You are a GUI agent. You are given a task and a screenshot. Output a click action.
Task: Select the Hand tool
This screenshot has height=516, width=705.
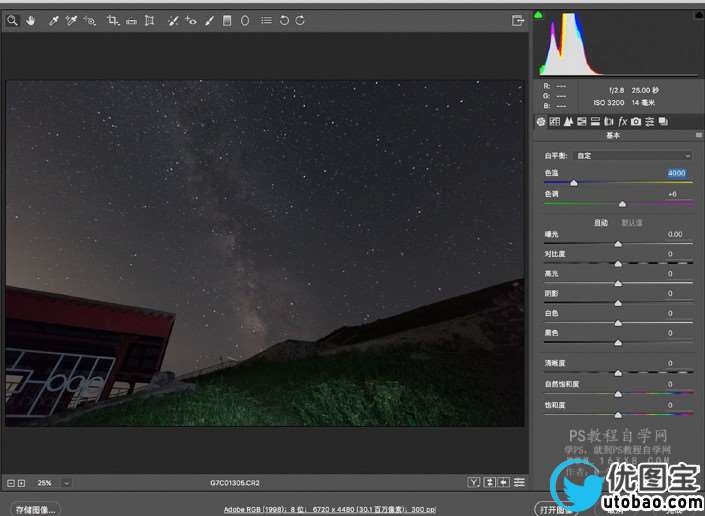pyautogui.click(x=31, y=20)
